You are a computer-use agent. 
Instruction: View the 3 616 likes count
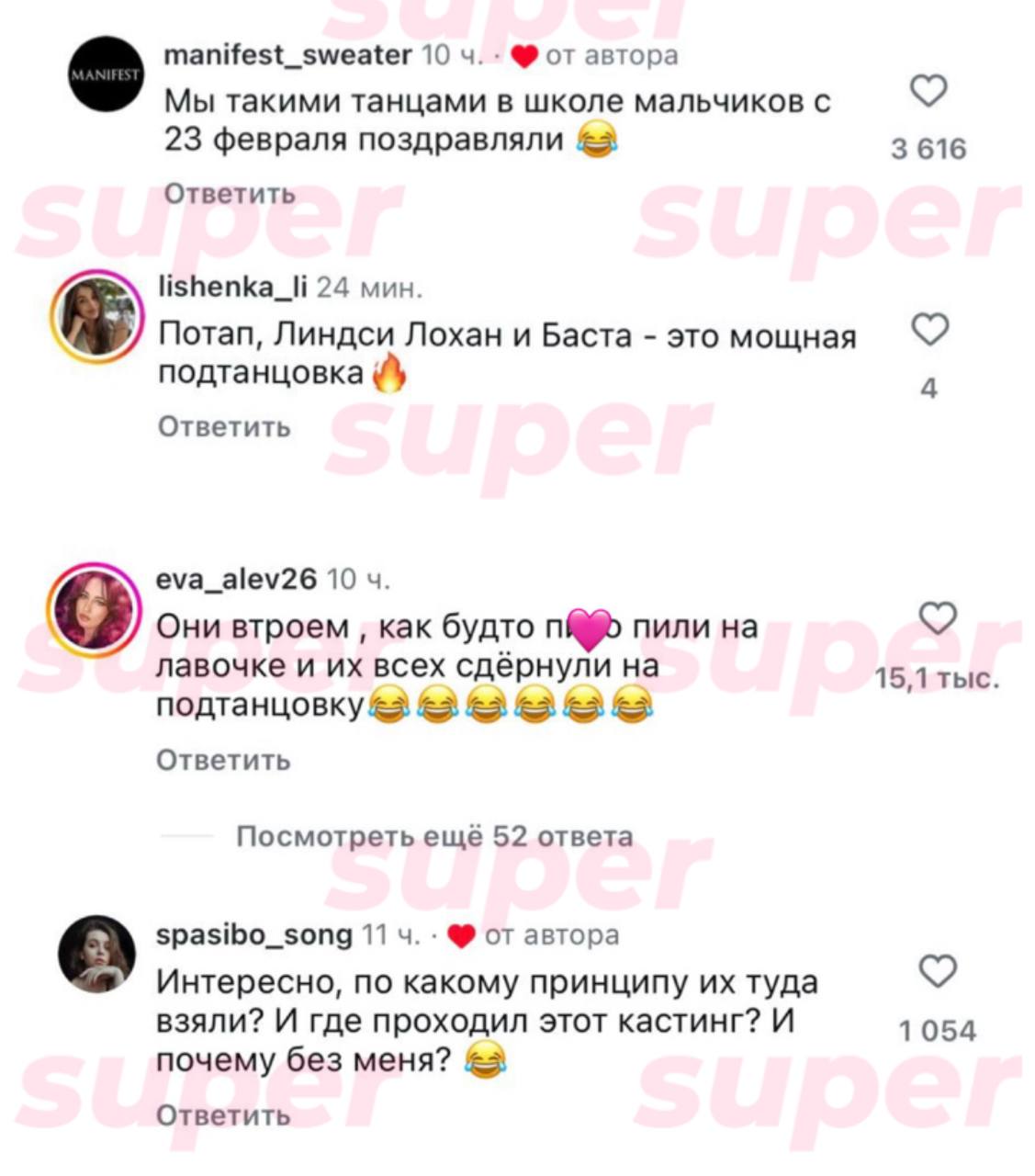[928, 149]
